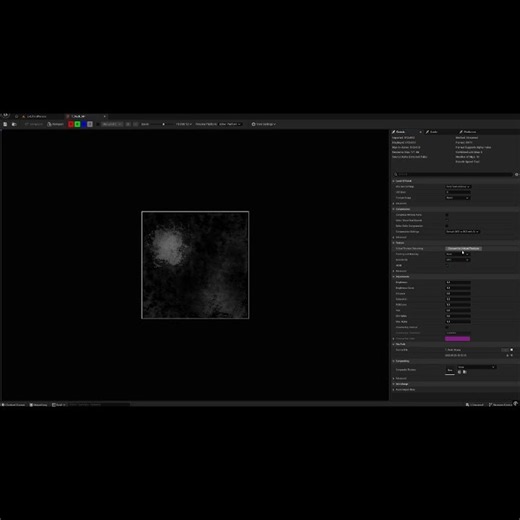Close the texture asset tab
The image size is (520, 520).
105,116
